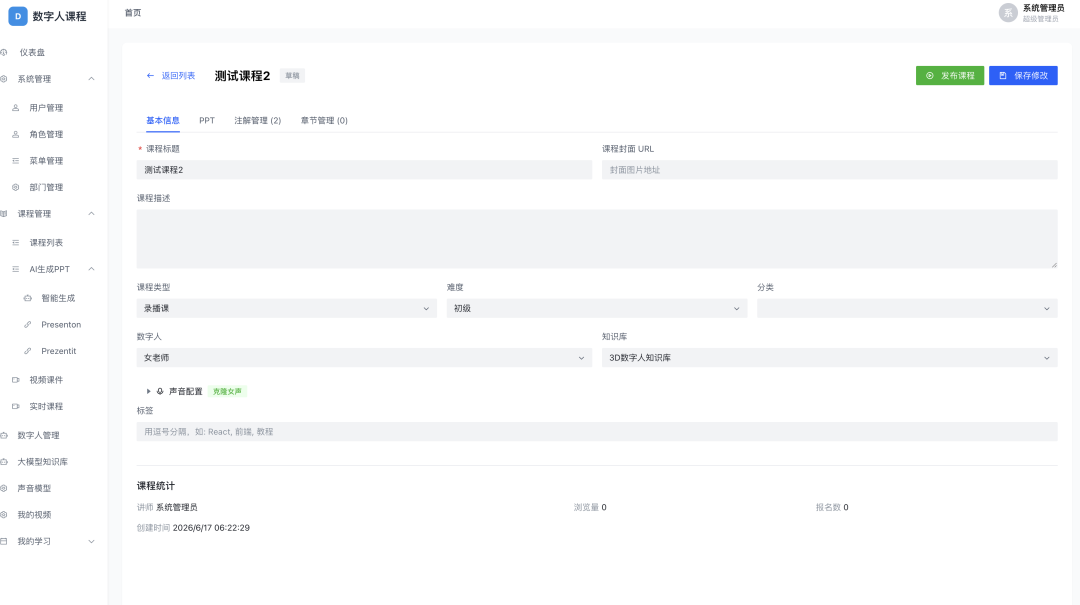
Task: Open the 课程类型 dropdown showing 录播课
Action: pos(287,308)
